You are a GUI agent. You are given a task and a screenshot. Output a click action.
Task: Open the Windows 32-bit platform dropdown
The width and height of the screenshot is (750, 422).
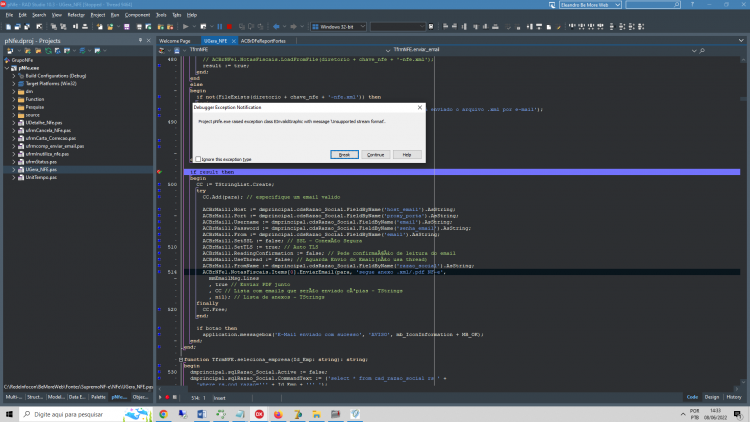(339, 27)
